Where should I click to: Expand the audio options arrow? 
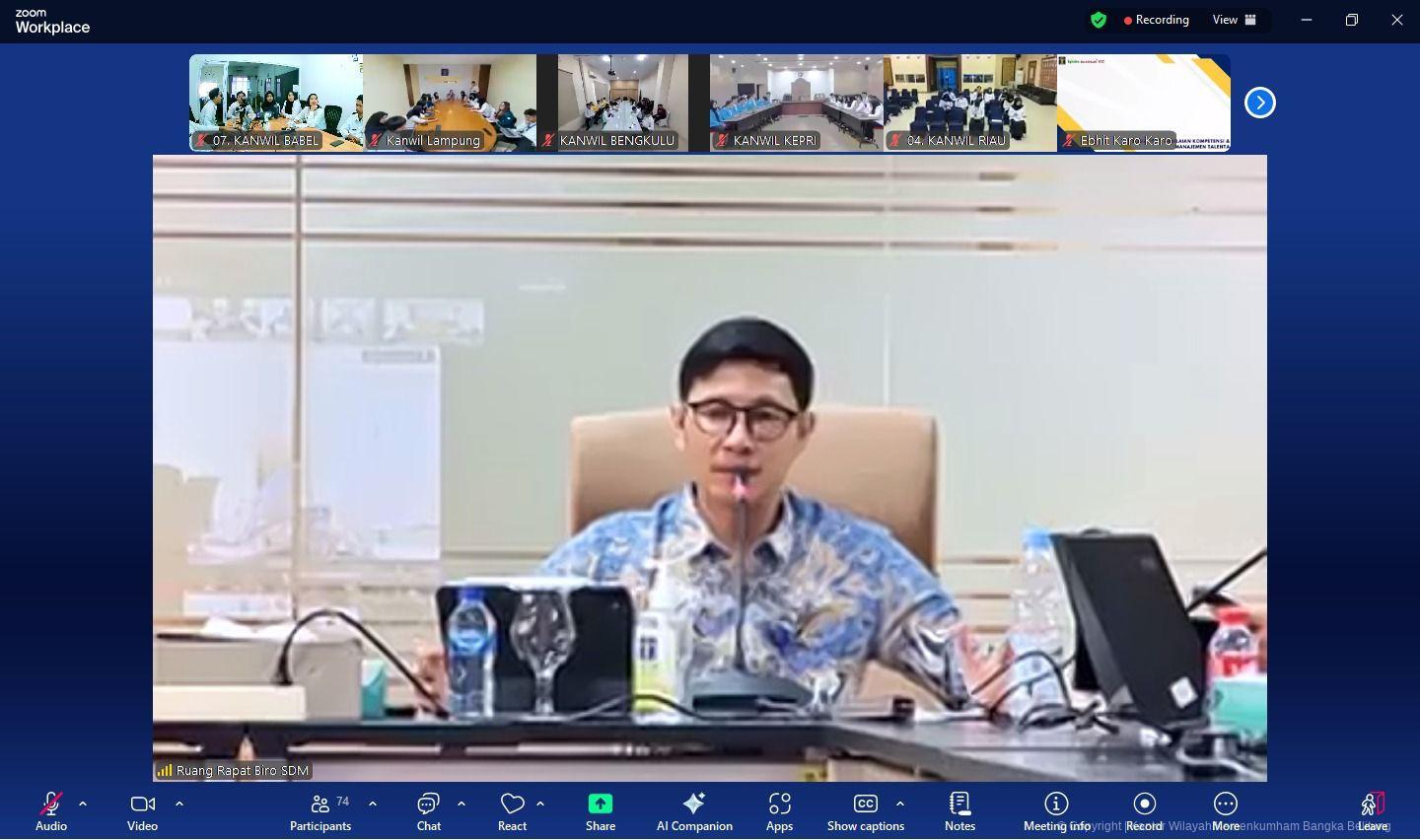pos(83,804)
